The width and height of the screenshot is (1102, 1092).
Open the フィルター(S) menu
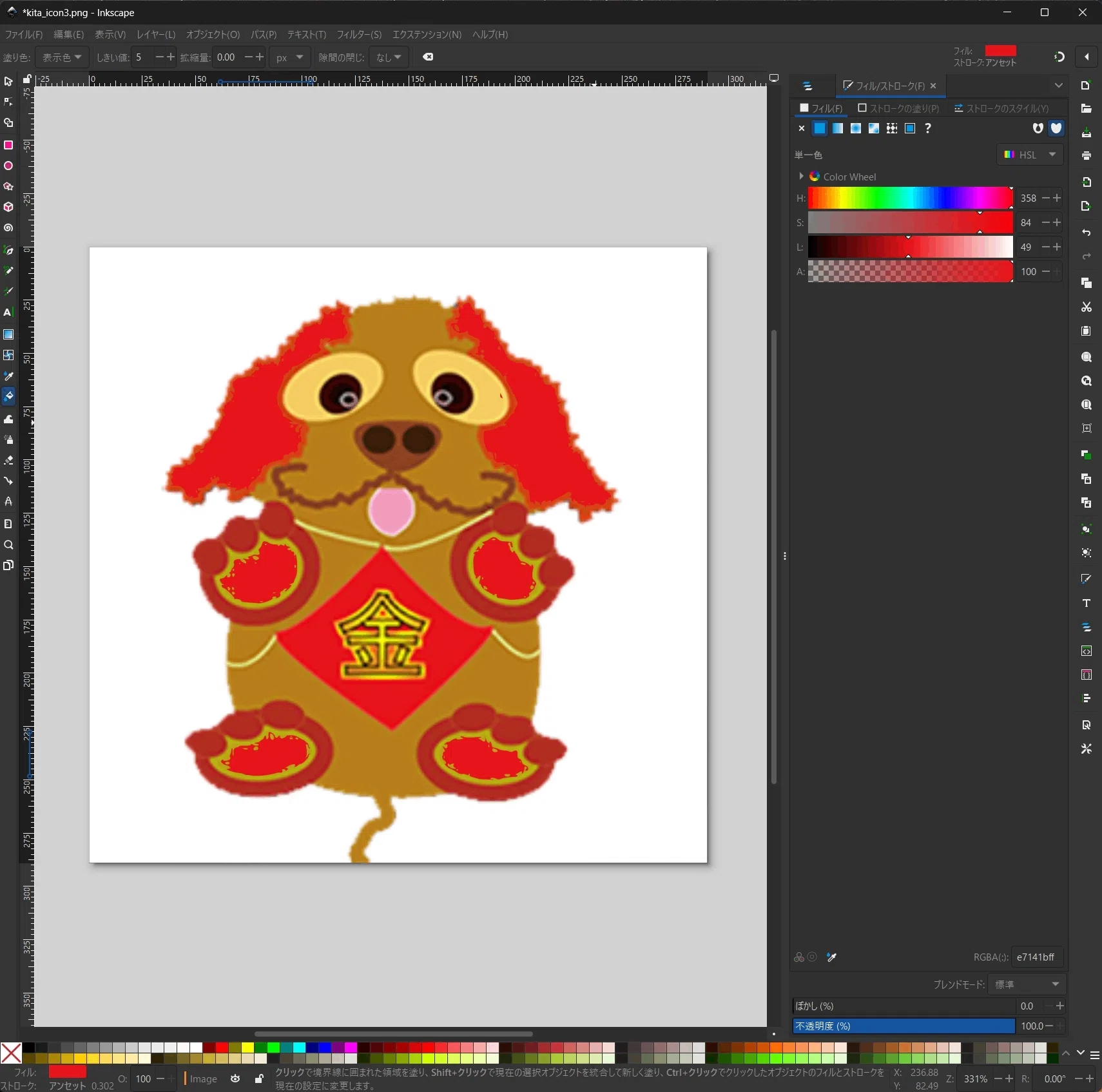[359, 34]
